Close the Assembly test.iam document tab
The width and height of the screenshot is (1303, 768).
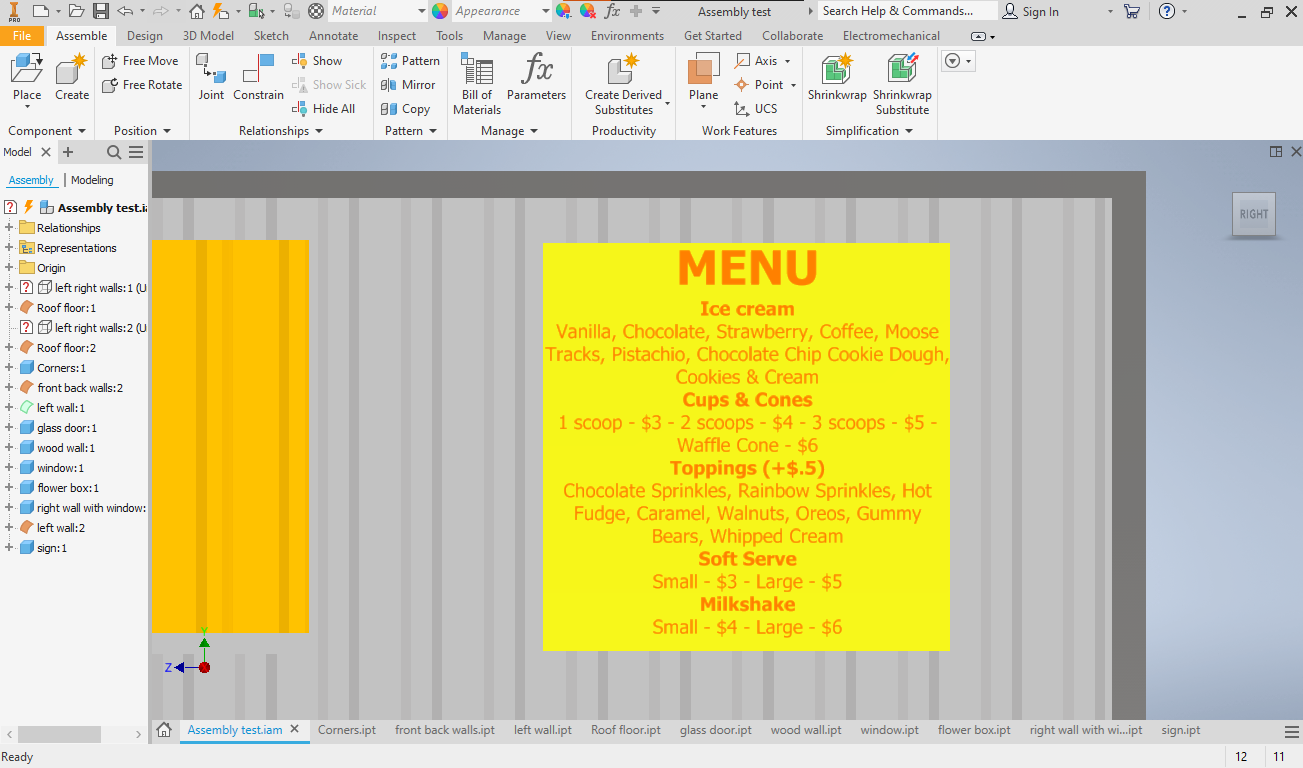295,730
